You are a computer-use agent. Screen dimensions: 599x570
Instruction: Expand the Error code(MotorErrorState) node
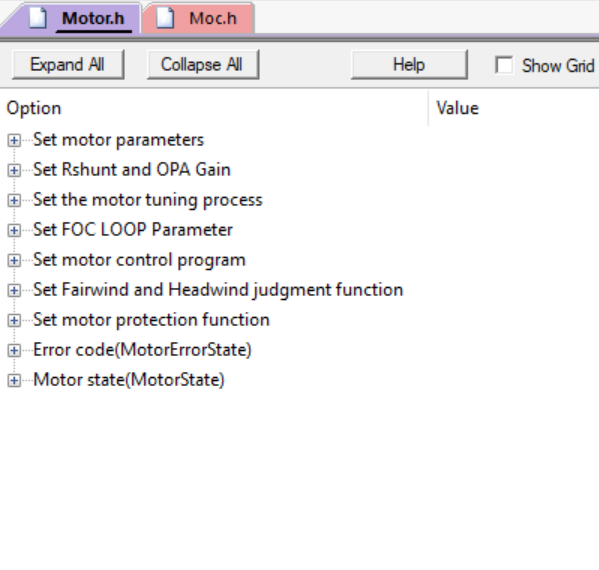[x=14, y=350]
